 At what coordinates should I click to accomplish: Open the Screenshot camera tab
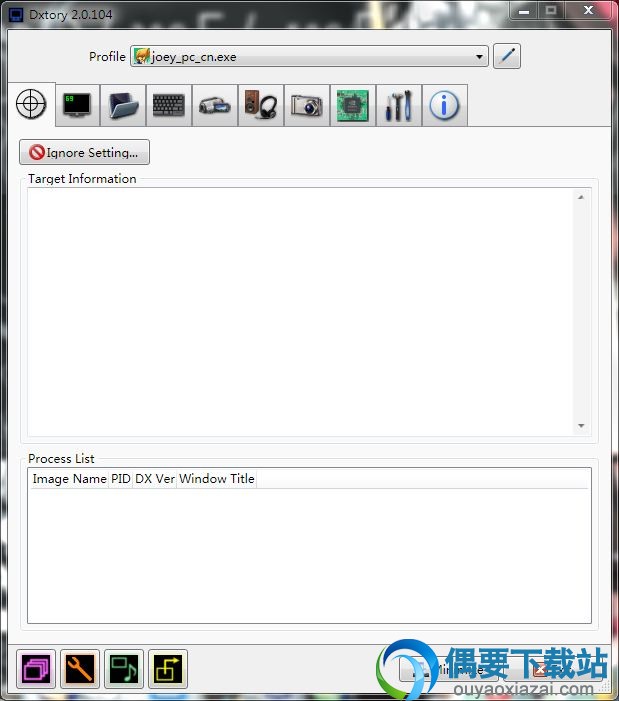307,106
